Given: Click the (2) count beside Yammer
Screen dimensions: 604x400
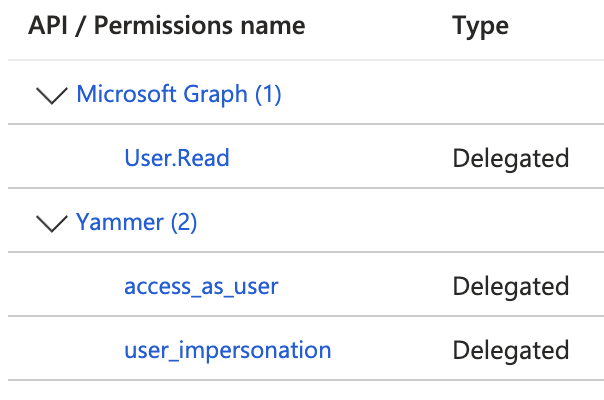Looking at the screenshot, I should tap(184, 222).
